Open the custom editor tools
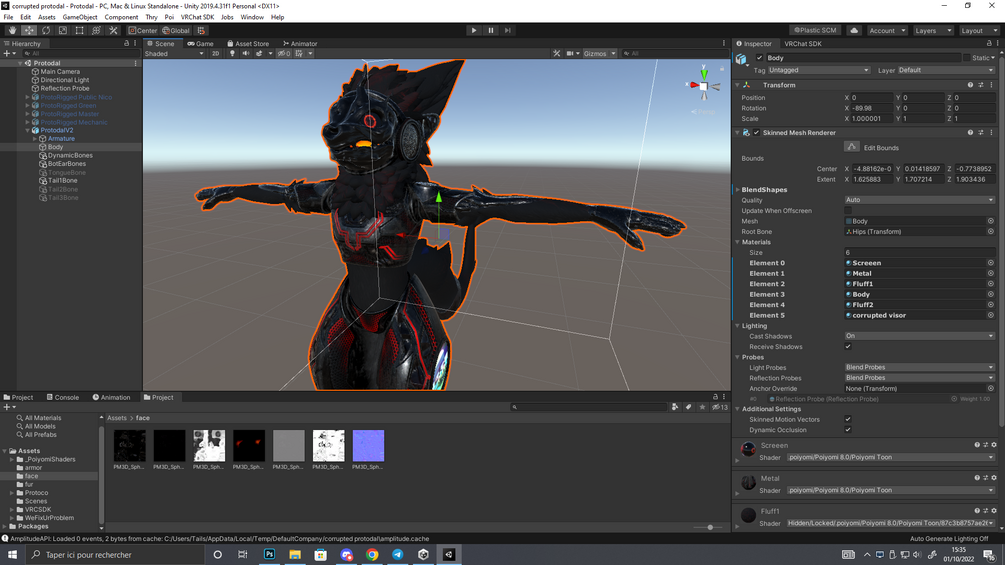Screen dimensions: 1005x565 click(113, 30)
